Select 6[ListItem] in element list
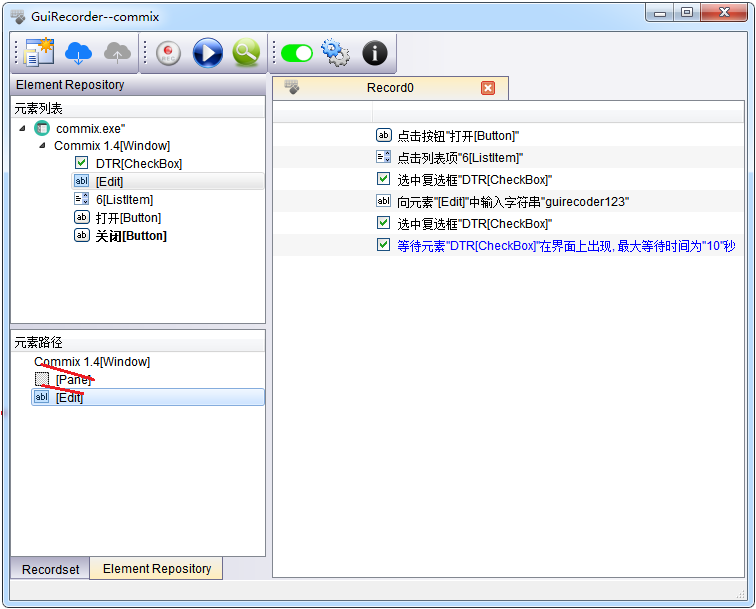This screenshot has height=609, width=756. pyautogui.click(x=124, y=200)
